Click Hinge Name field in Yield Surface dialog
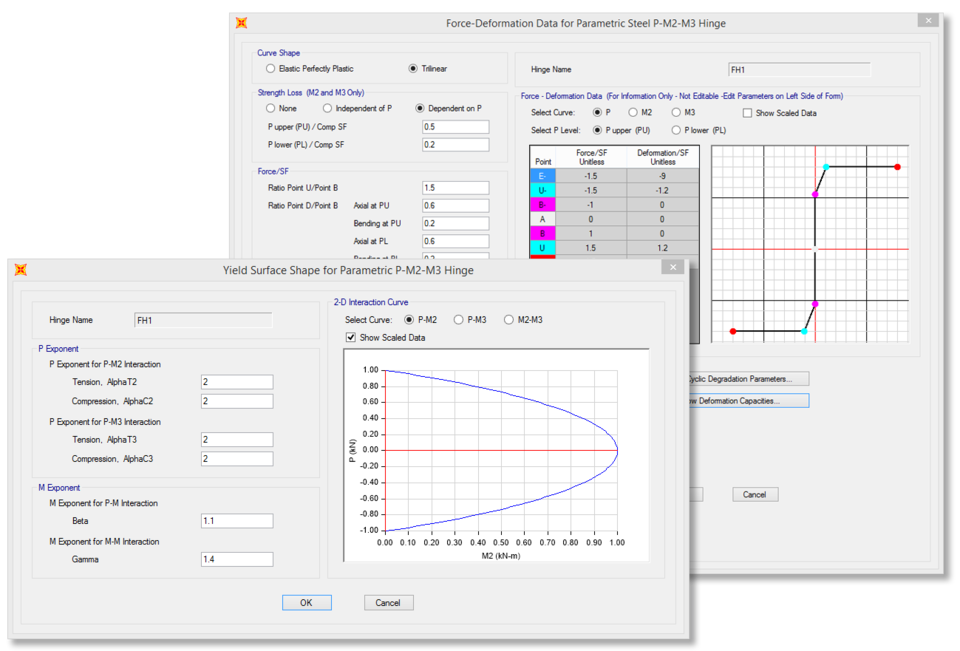The width and height of the screenshot is (960, 651). [203, 320]
